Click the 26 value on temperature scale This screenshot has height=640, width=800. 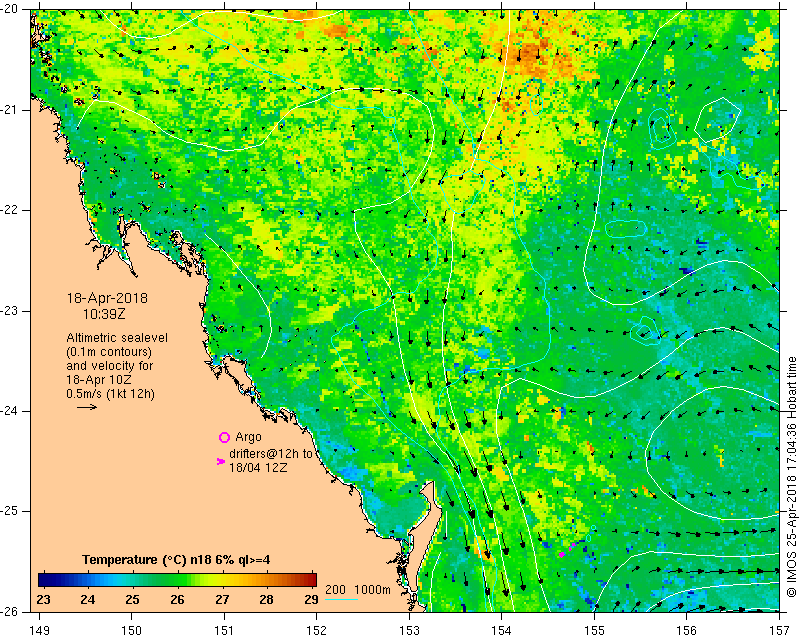177,599
